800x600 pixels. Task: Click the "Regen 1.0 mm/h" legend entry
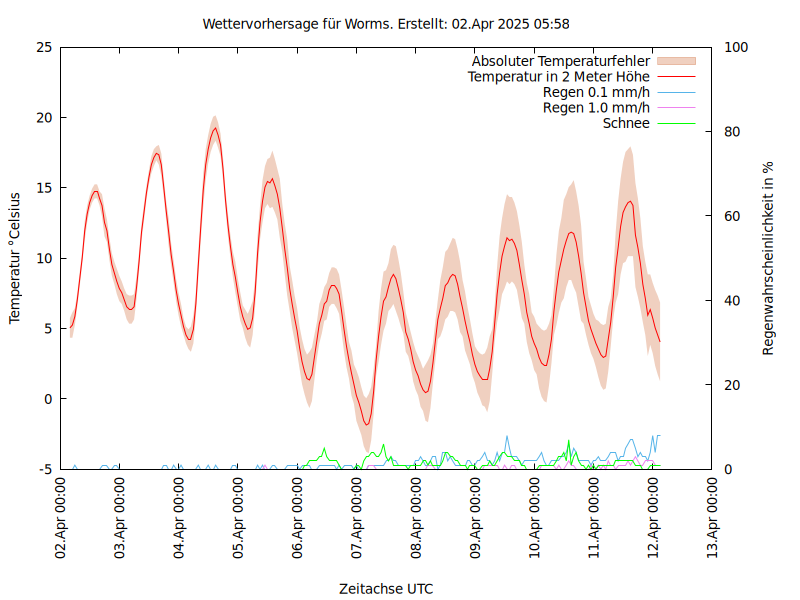coord(596,108)
